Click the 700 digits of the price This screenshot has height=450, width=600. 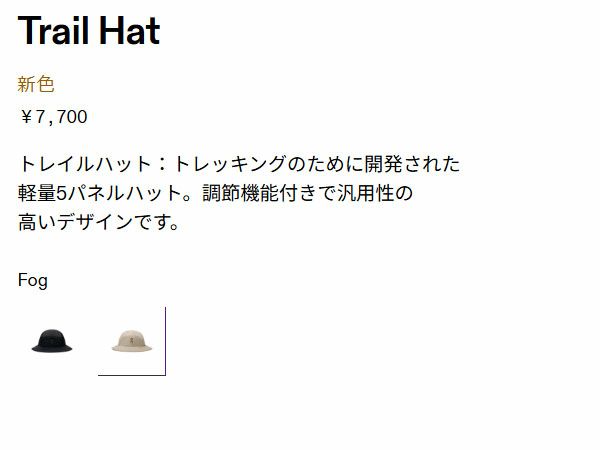pyautogui.click(x=72, y=117)
